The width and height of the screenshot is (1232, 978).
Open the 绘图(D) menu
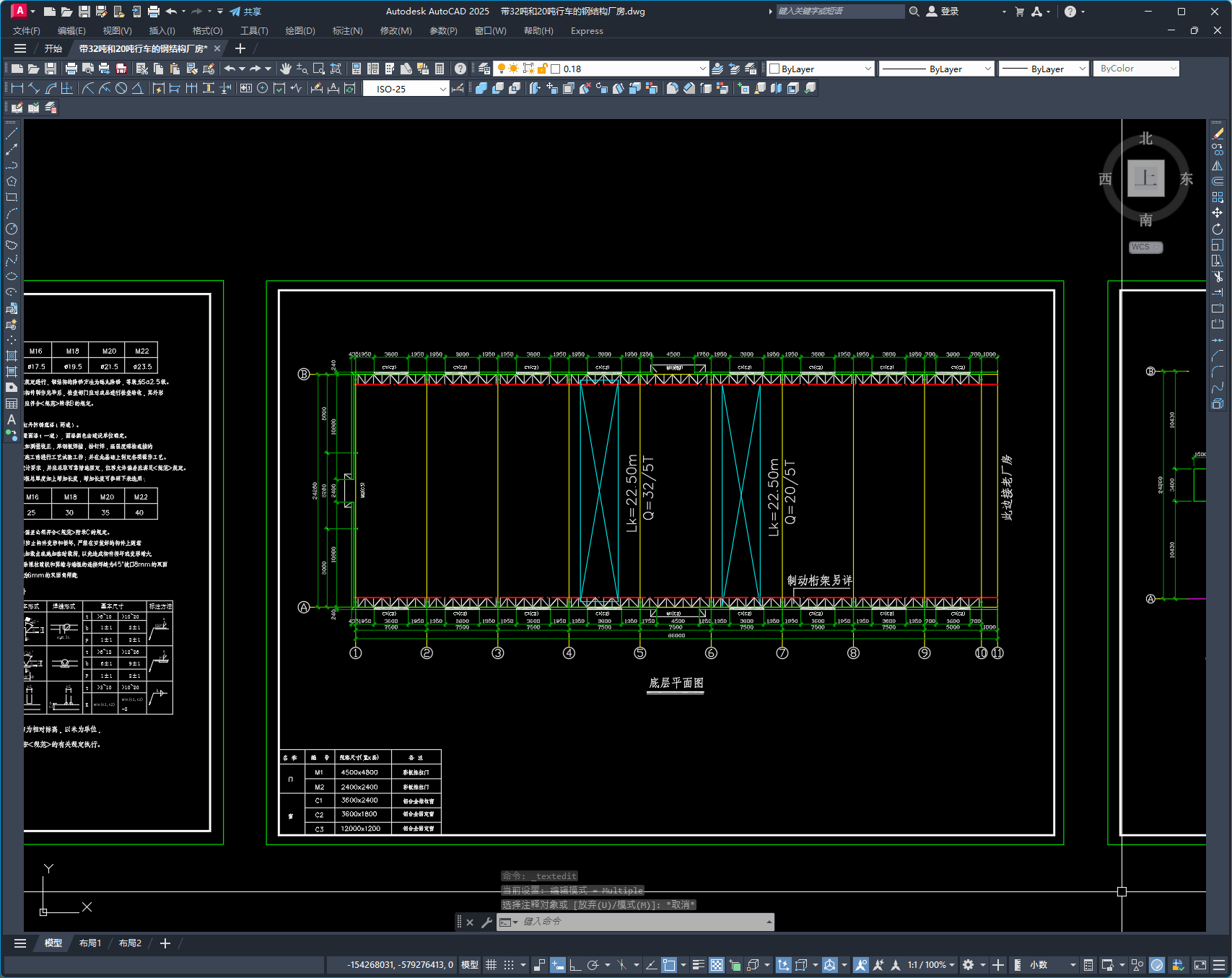click(300, 31)
